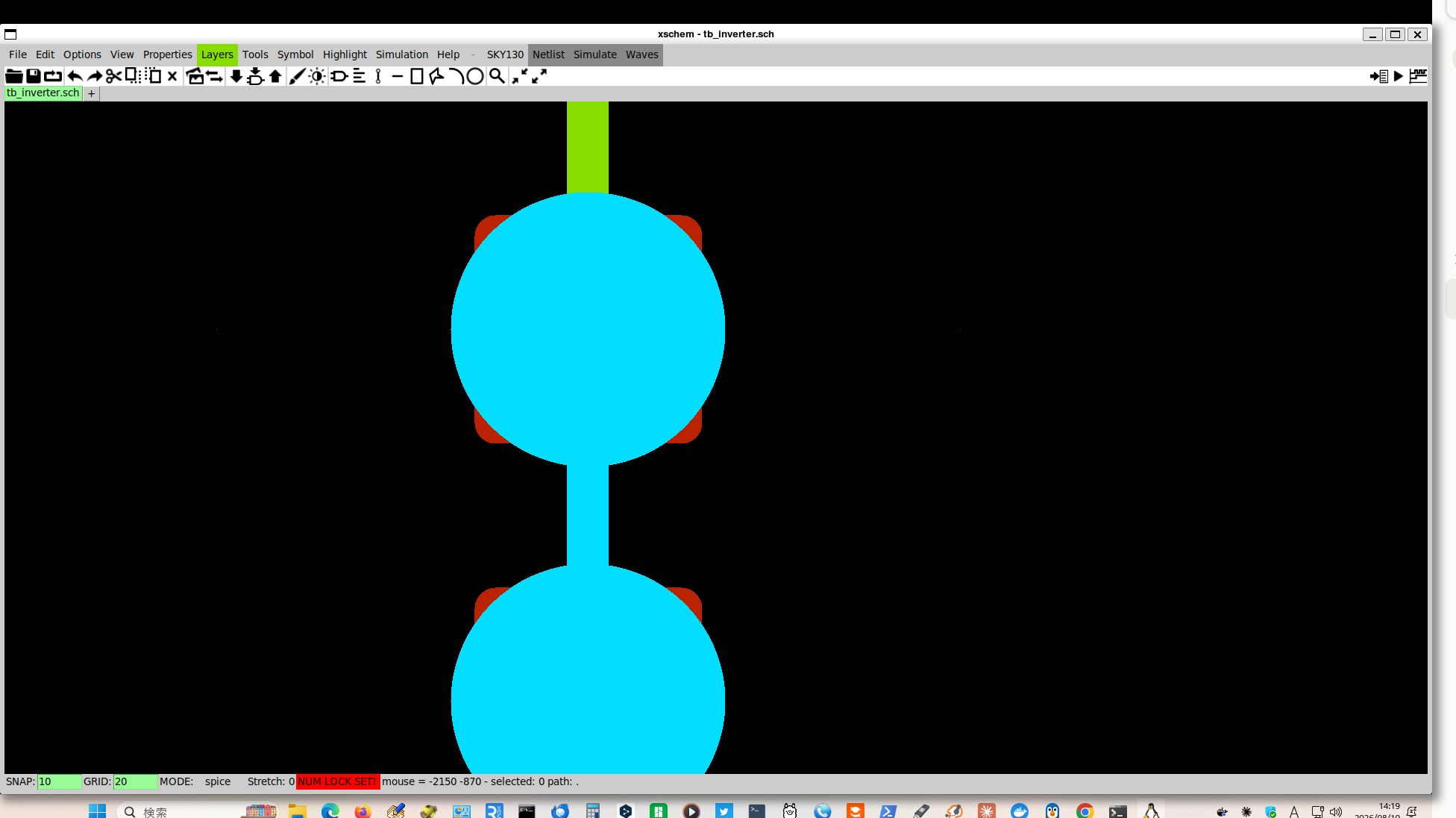Click the Reload schematic icon
Viewport: 1456px width, 818px height.
(53, 76)
